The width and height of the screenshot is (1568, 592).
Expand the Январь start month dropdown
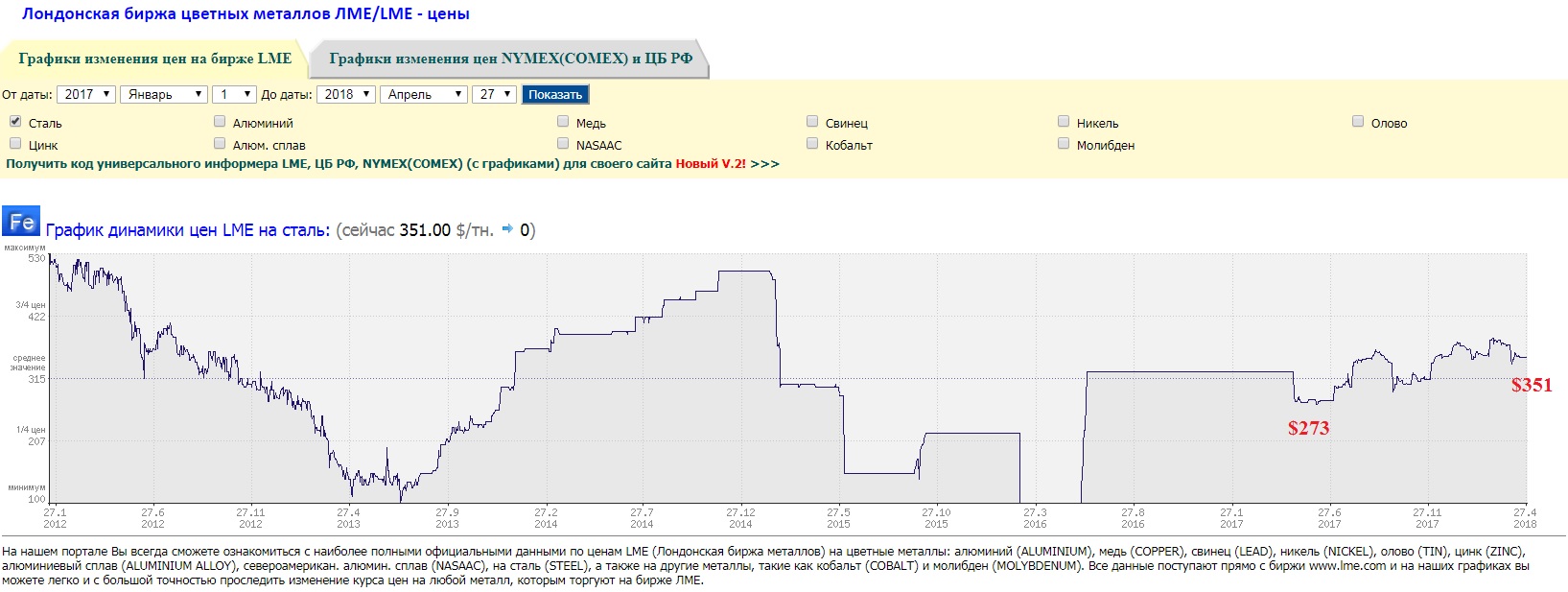coord(164,94)
